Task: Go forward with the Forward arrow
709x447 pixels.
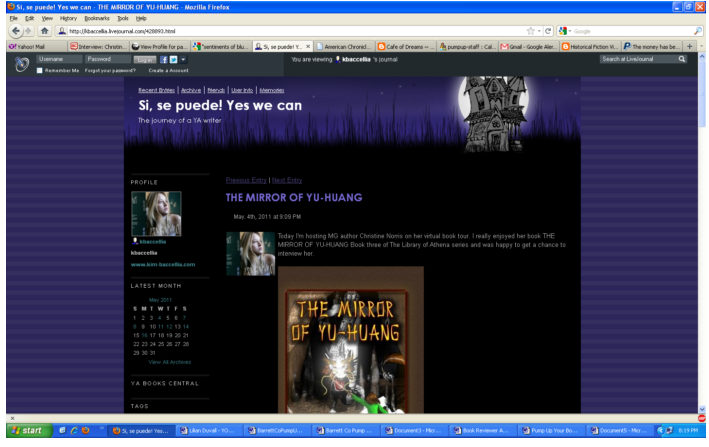Action: (28, 31)
